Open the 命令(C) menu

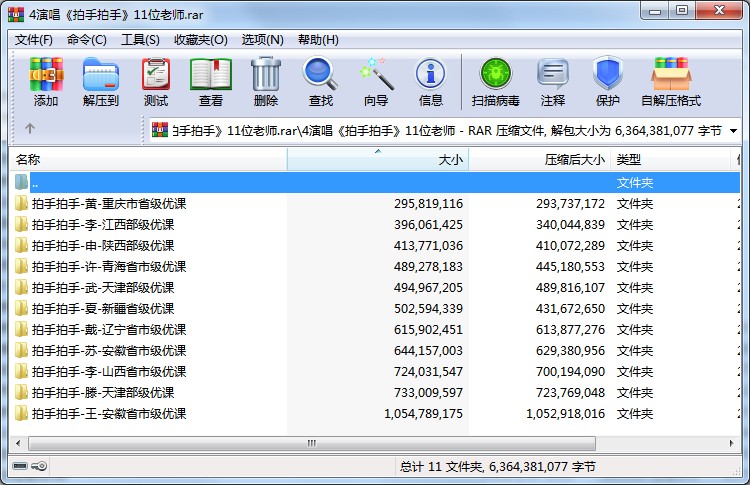tap(87, 40)
